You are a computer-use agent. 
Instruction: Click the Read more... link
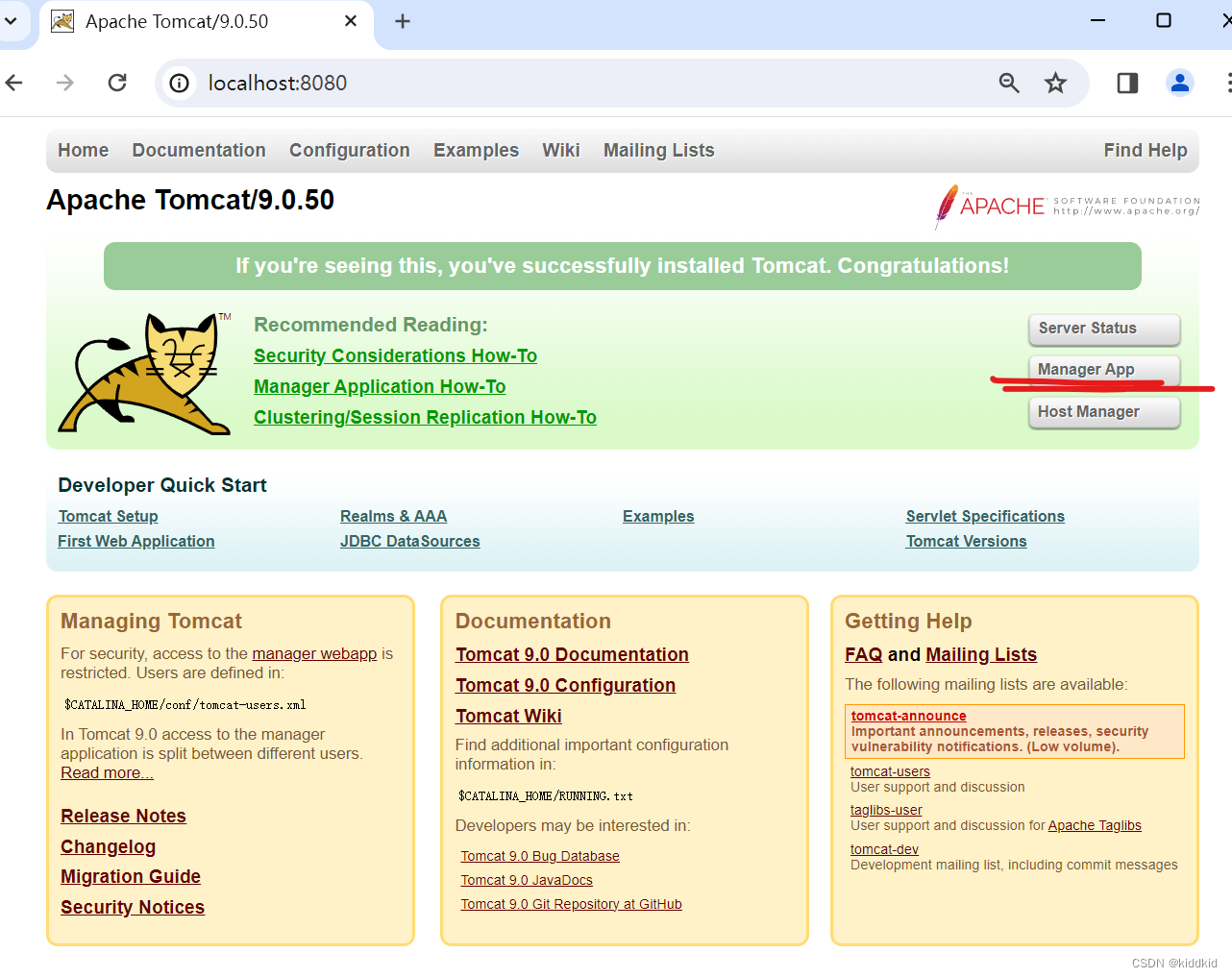[107, 772]
